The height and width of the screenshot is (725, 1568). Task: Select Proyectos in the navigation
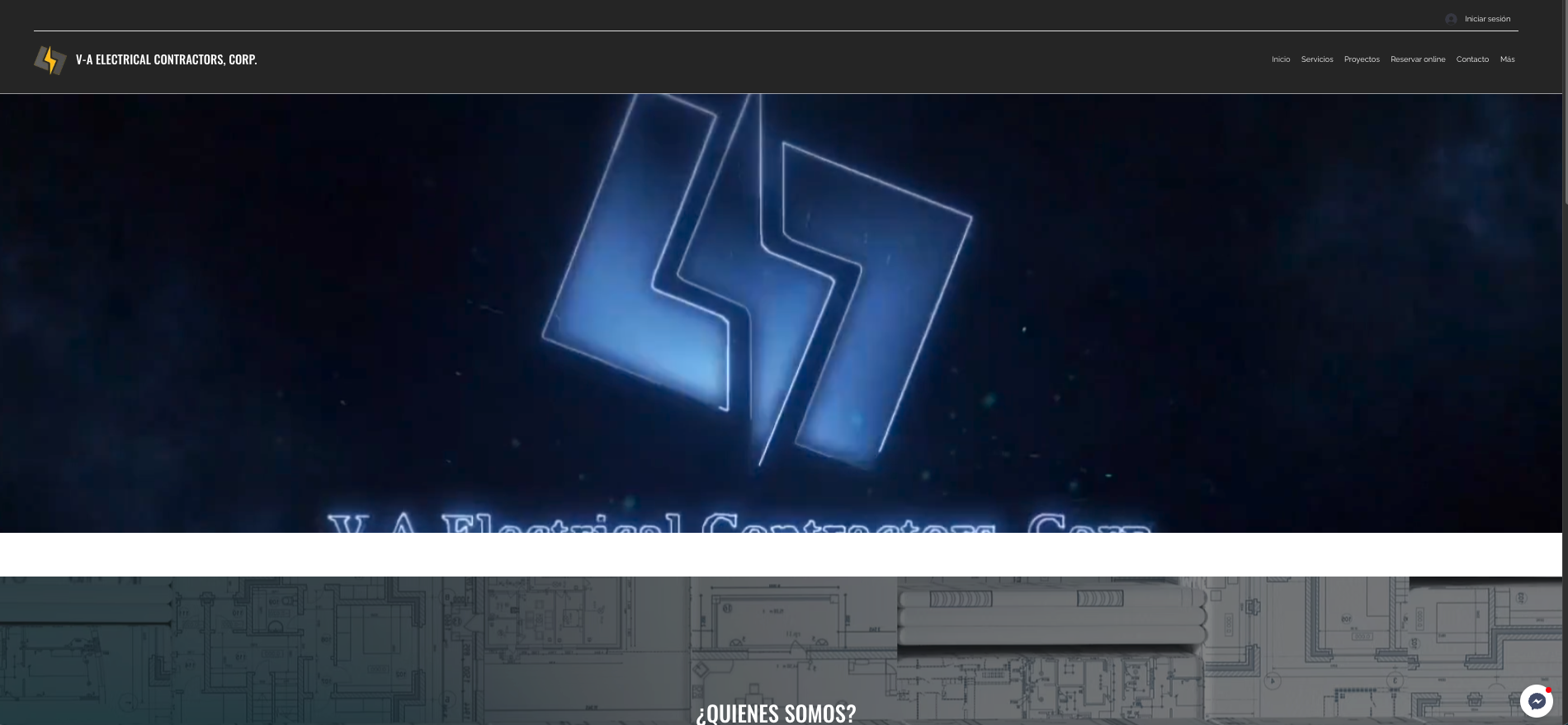point(1362,59)
